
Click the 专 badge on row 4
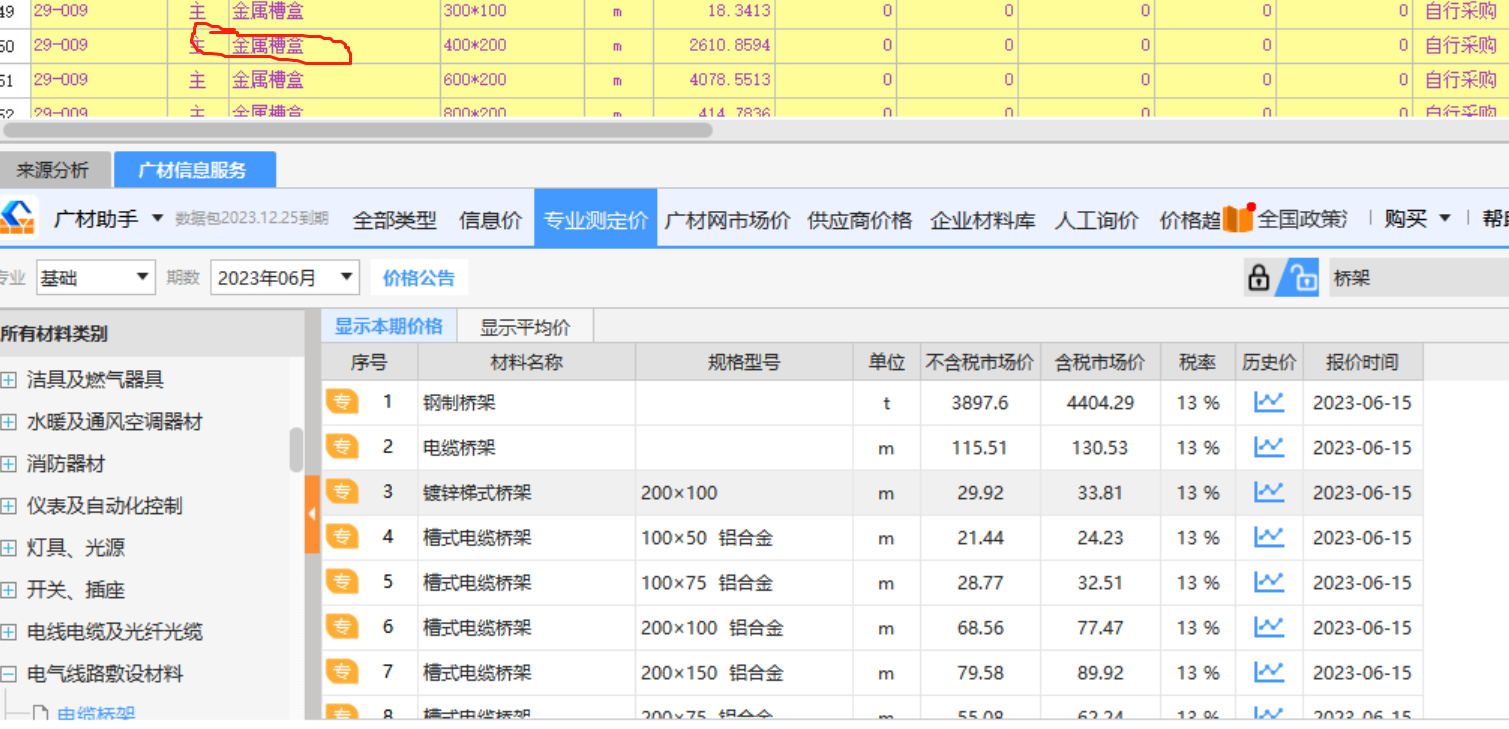coord(342,537)
